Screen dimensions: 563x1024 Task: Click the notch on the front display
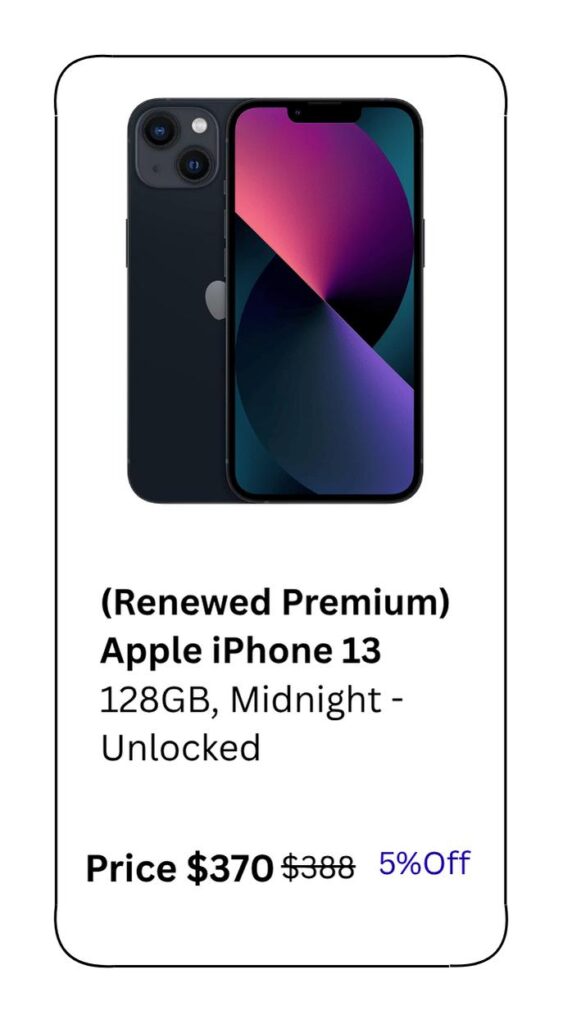325,115
